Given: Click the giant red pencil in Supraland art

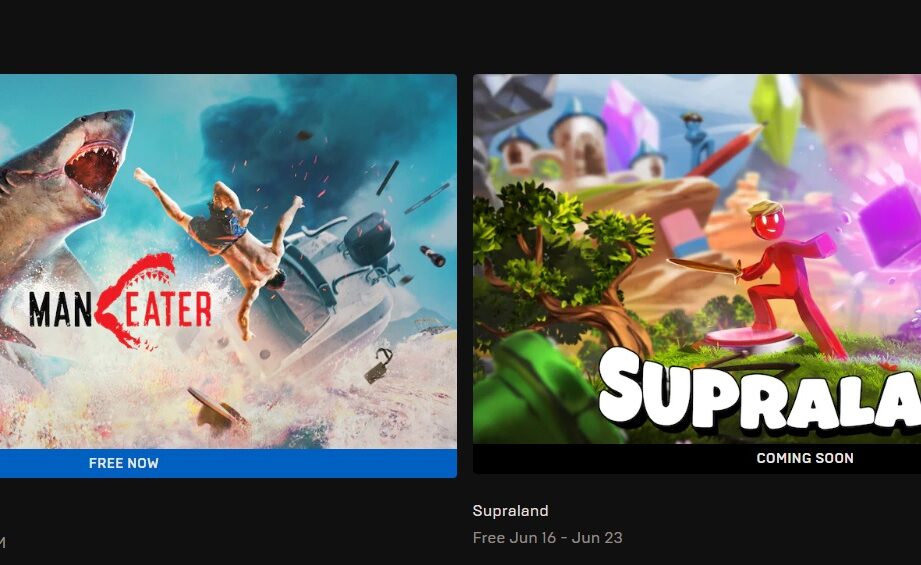Looking at the screenshot, I should tap(726, 150).
